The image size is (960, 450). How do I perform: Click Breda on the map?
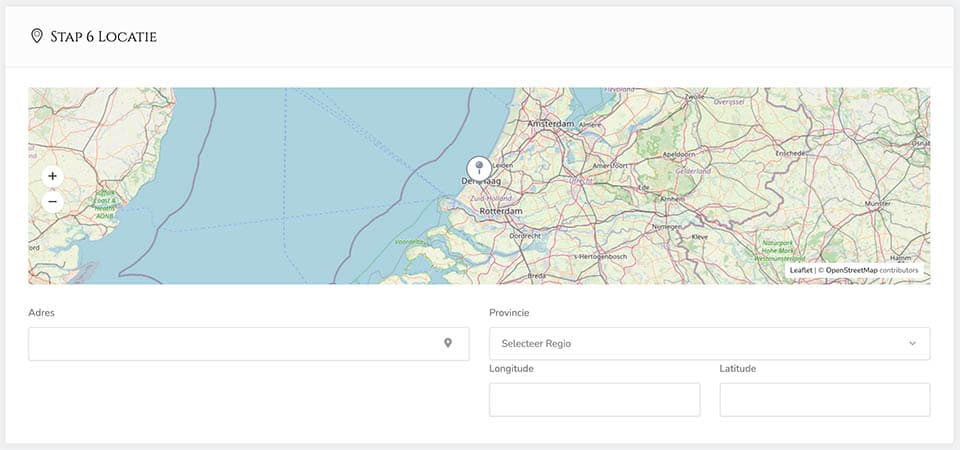coord(536,275)
